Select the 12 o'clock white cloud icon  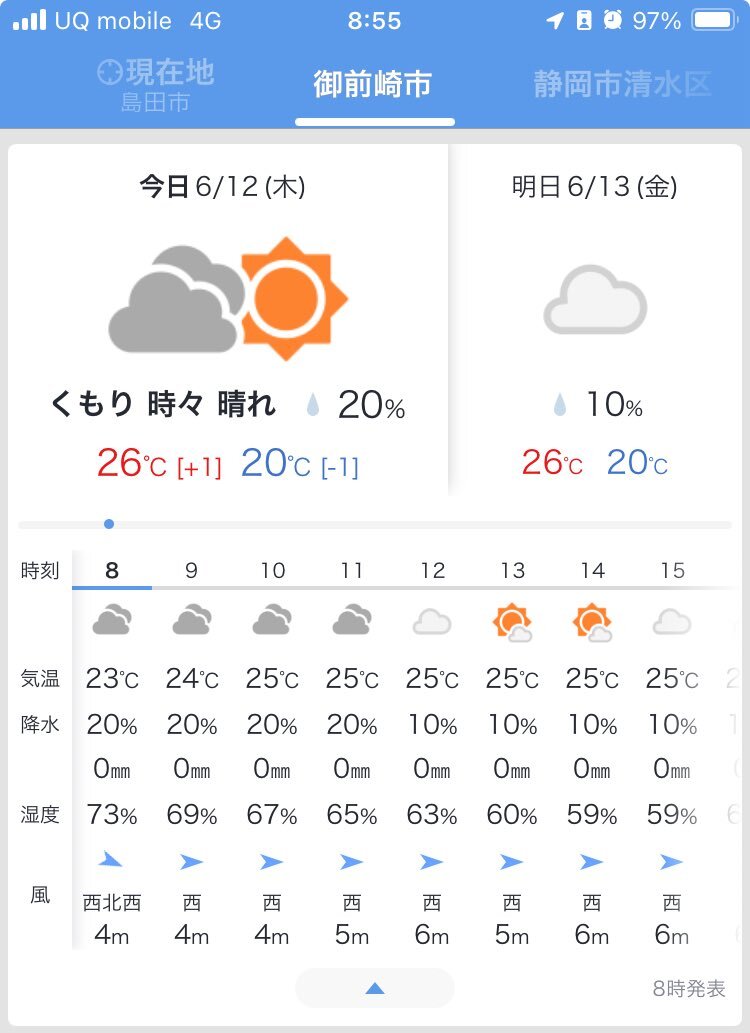432,621
